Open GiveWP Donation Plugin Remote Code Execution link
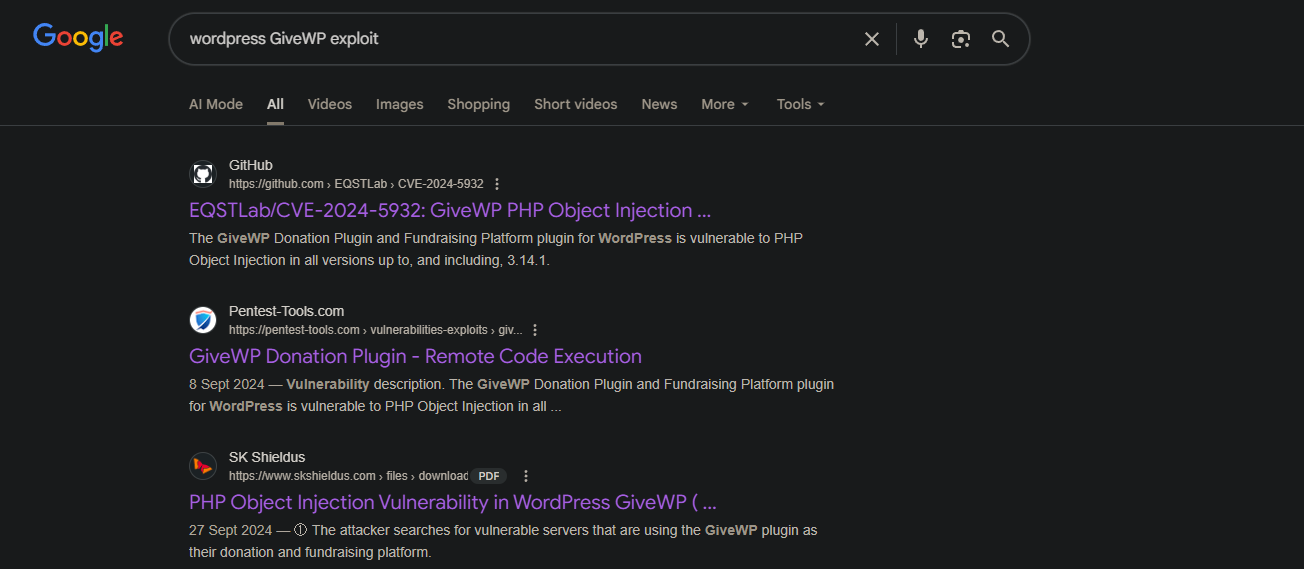The width and height of the screenshot is (1304, 569). click(415, 356)
